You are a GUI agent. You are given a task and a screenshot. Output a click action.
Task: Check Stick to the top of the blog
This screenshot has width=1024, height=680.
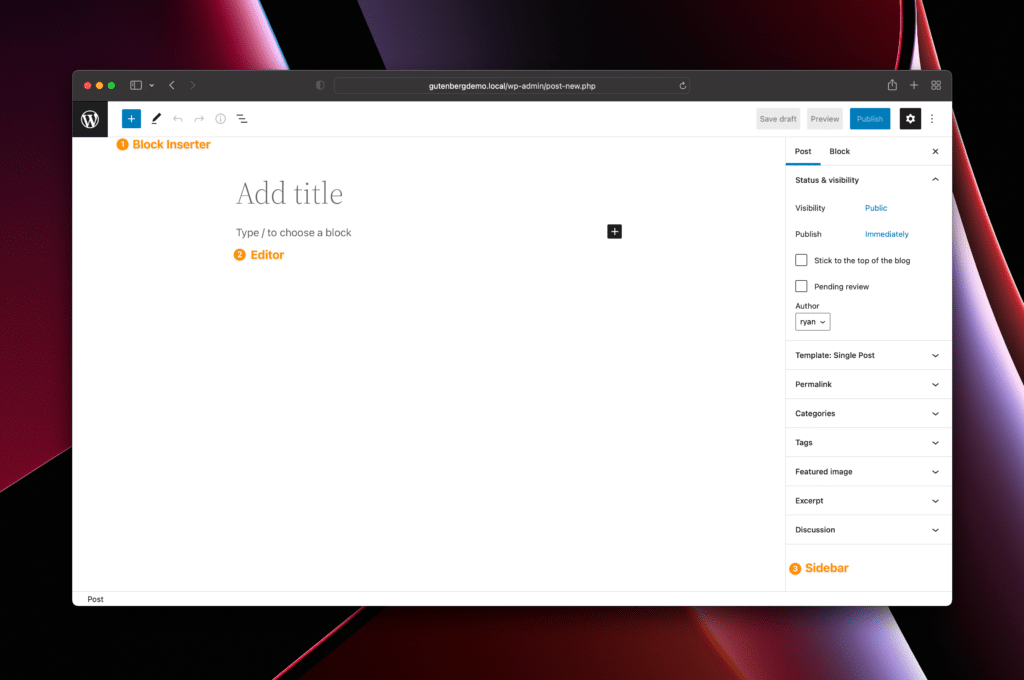pyautogui.click(x=801, y=260)
